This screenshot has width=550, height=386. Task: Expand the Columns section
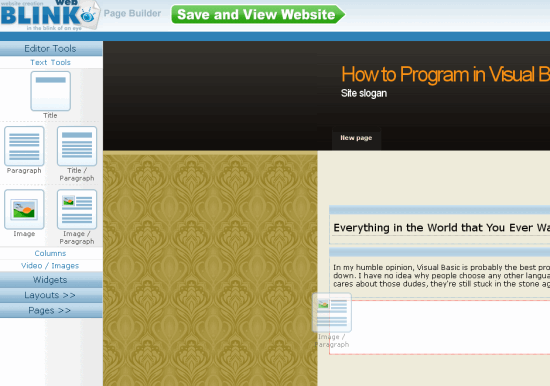[51, 253]
